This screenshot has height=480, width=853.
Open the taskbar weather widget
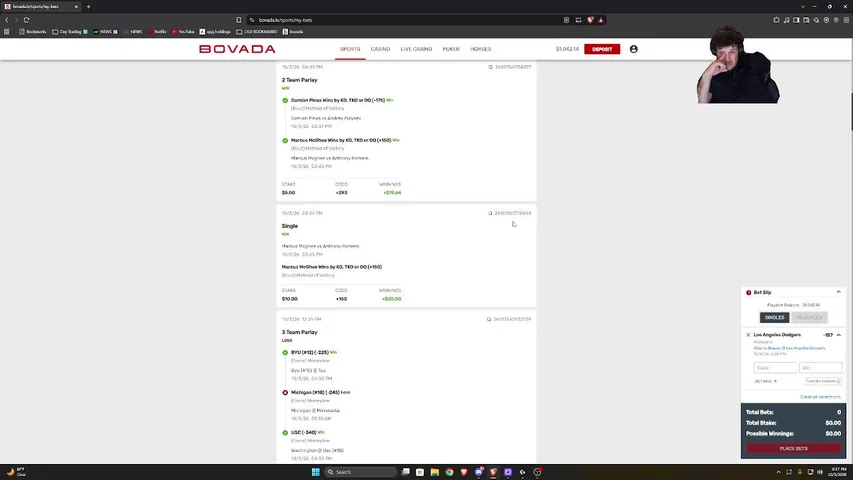[x=15, y=472]
